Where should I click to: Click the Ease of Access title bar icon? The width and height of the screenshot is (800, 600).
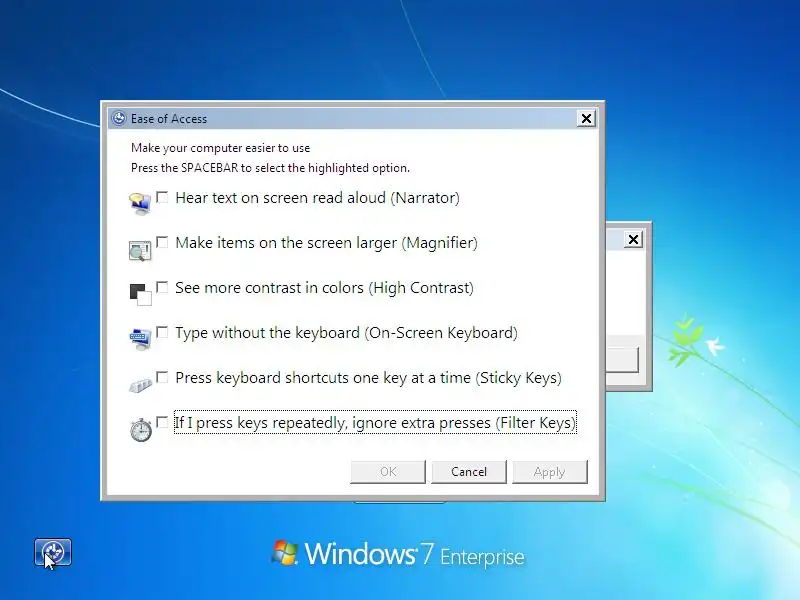click(119, 118)
